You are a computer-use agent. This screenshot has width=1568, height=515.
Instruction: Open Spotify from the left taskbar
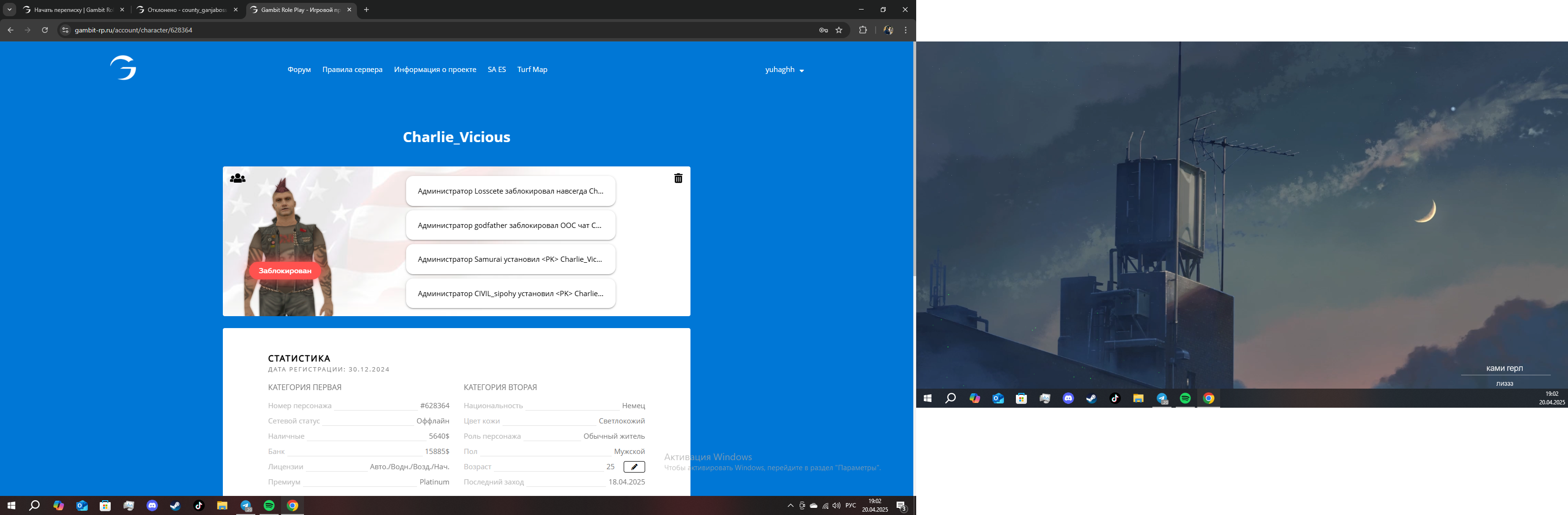tap(269, 505)
